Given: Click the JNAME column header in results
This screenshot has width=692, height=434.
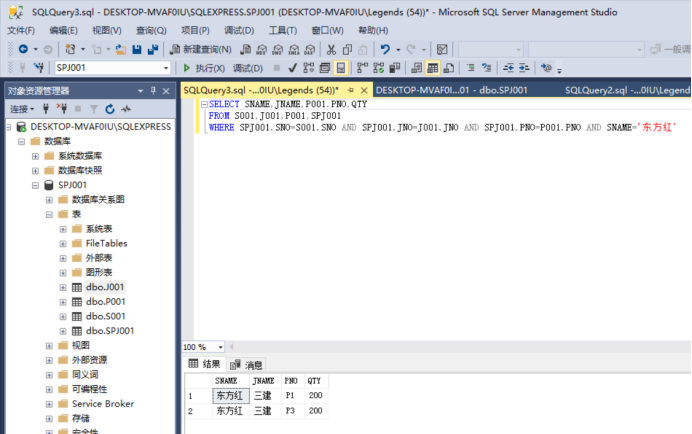Looking at the screenshot, I should [263, 381].
